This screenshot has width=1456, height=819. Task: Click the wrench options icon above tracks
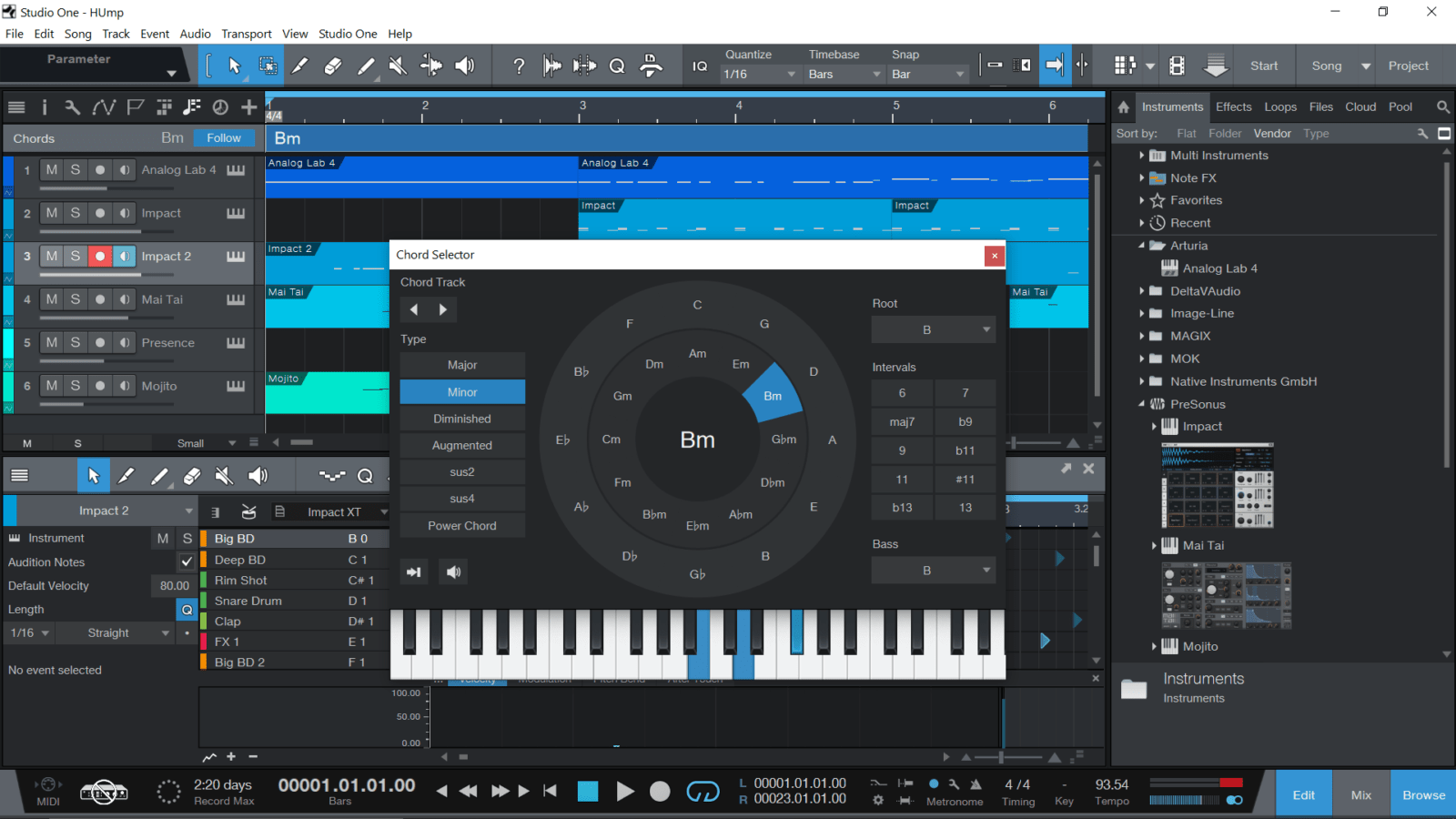click(x=72, y=107)
